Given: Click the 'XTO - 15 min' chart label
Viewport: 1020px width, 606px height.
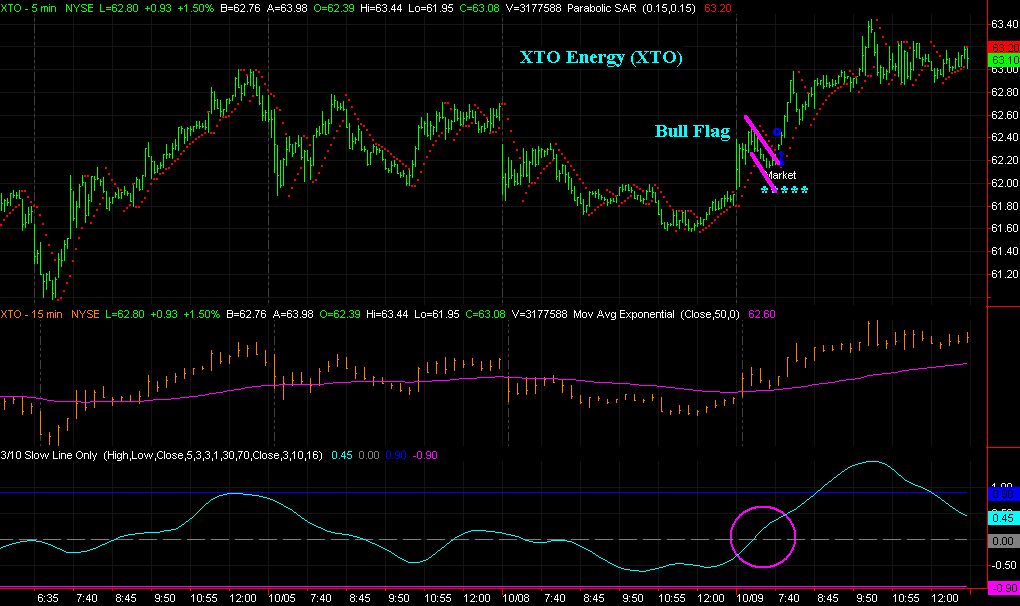Looking at the screenshot, I should tap(32, 314).
